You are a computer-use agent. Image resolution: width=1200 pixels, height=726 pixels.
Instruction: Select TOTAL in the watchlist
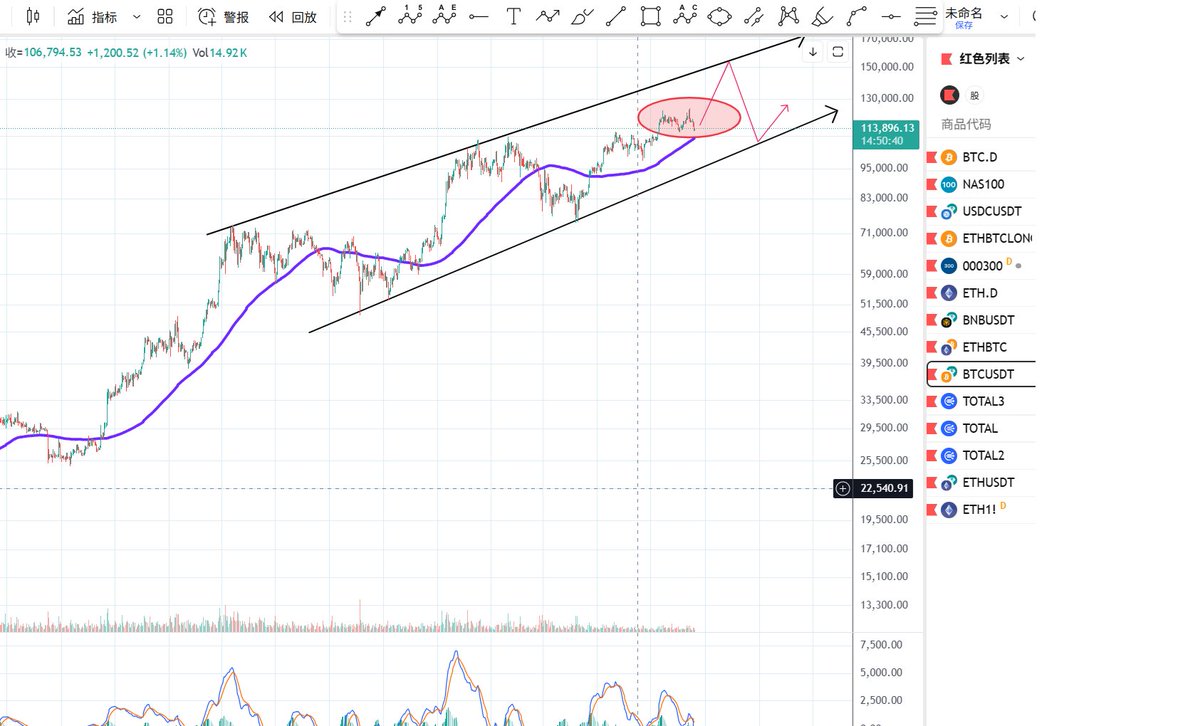(981, 428)
